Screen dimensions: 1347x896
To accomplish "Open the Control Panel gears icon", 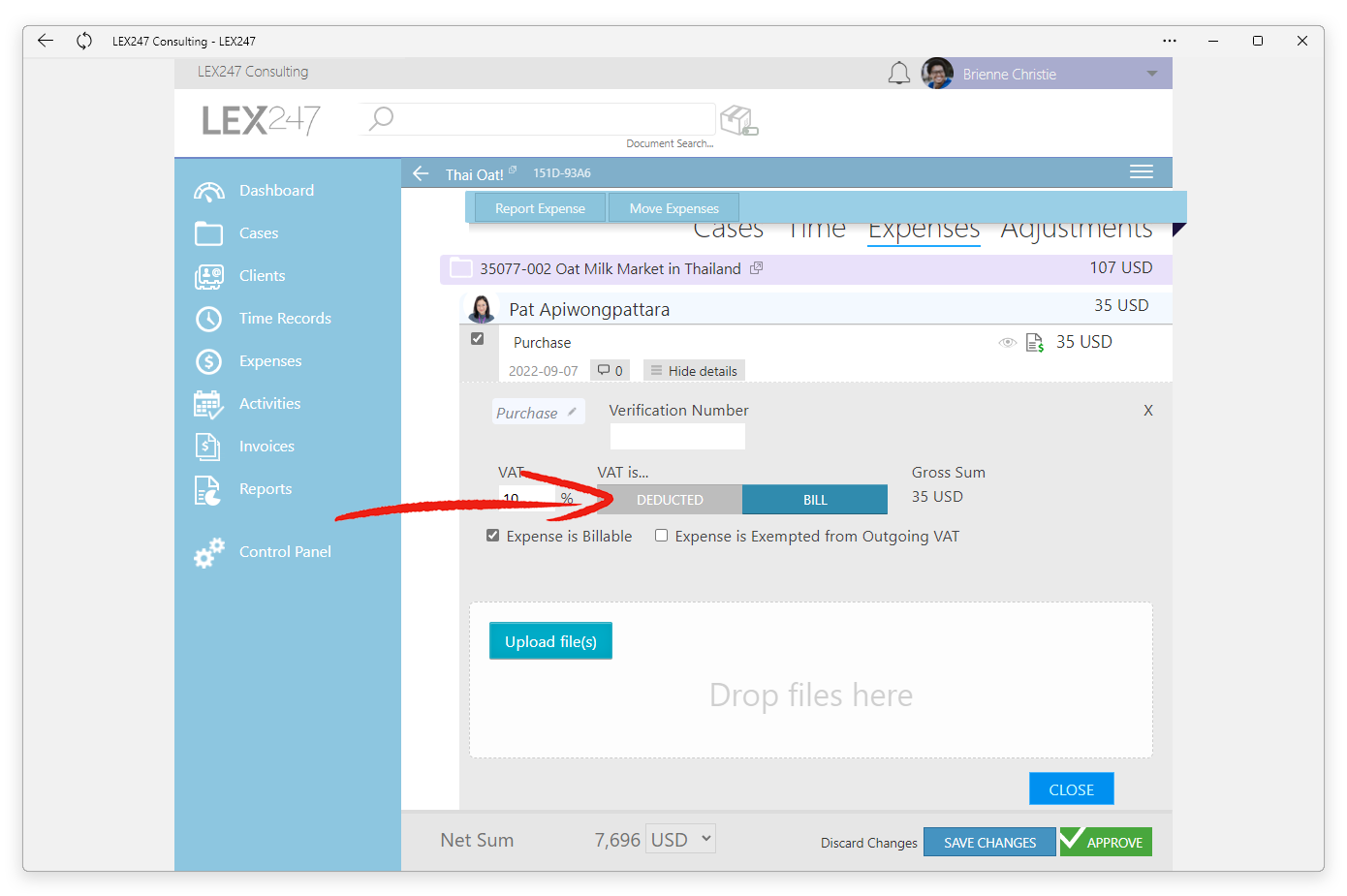I will point(208,552).
